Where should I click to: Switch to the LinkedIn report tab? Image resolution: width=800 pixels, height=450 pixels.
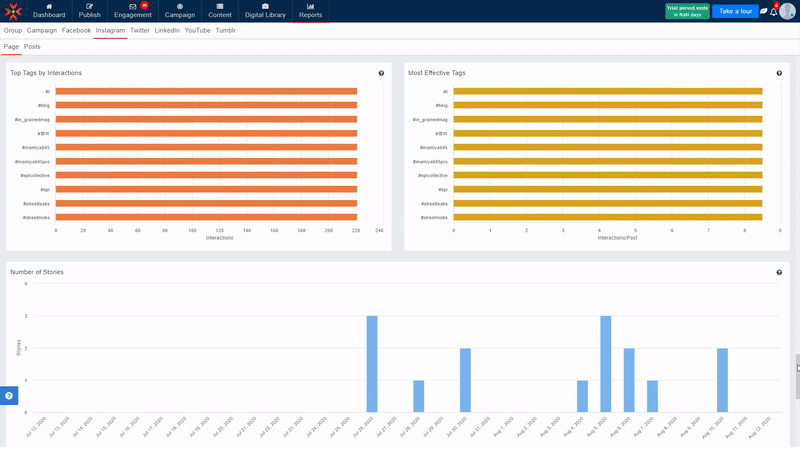point(167,30)
